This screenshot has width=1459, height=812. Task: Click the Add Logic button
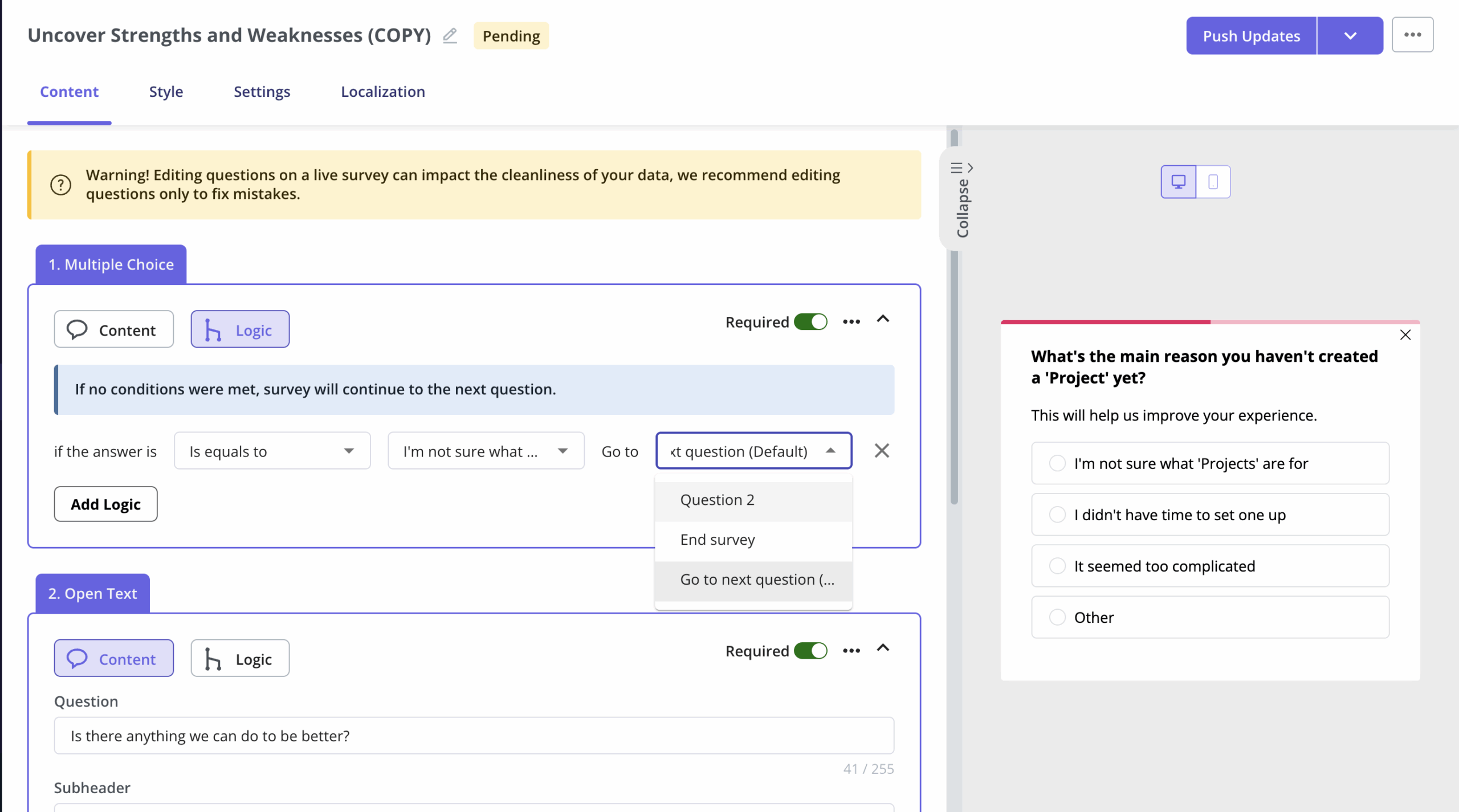click(x=105, y=504)
